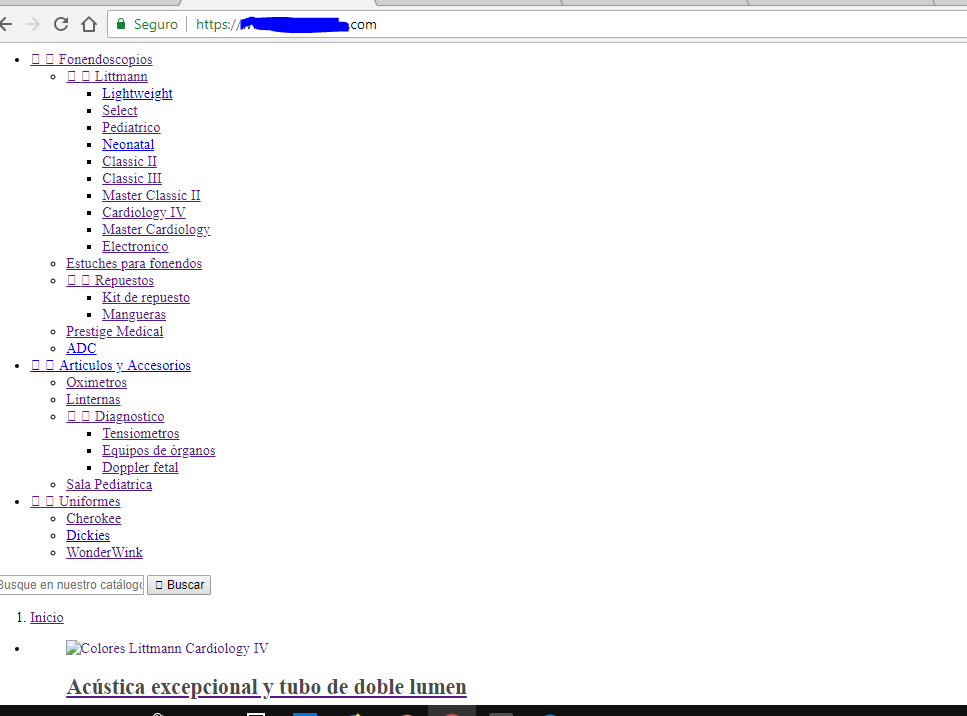Open the Kit de repuesto link
The image size is (967, 716).
click(x=146, y=297)
